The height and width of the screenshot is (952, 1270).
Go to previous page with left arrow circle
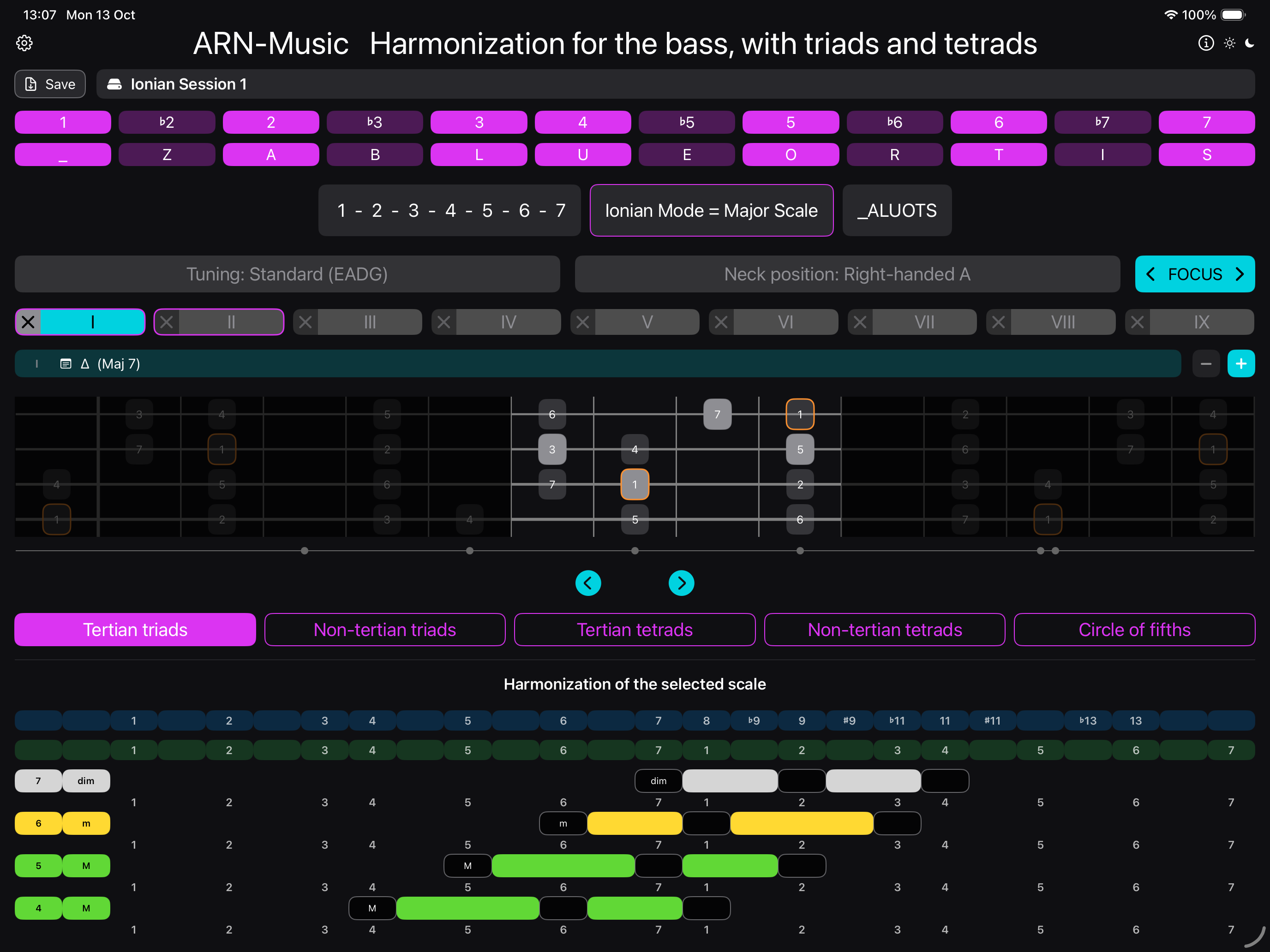tap(588, 583)
